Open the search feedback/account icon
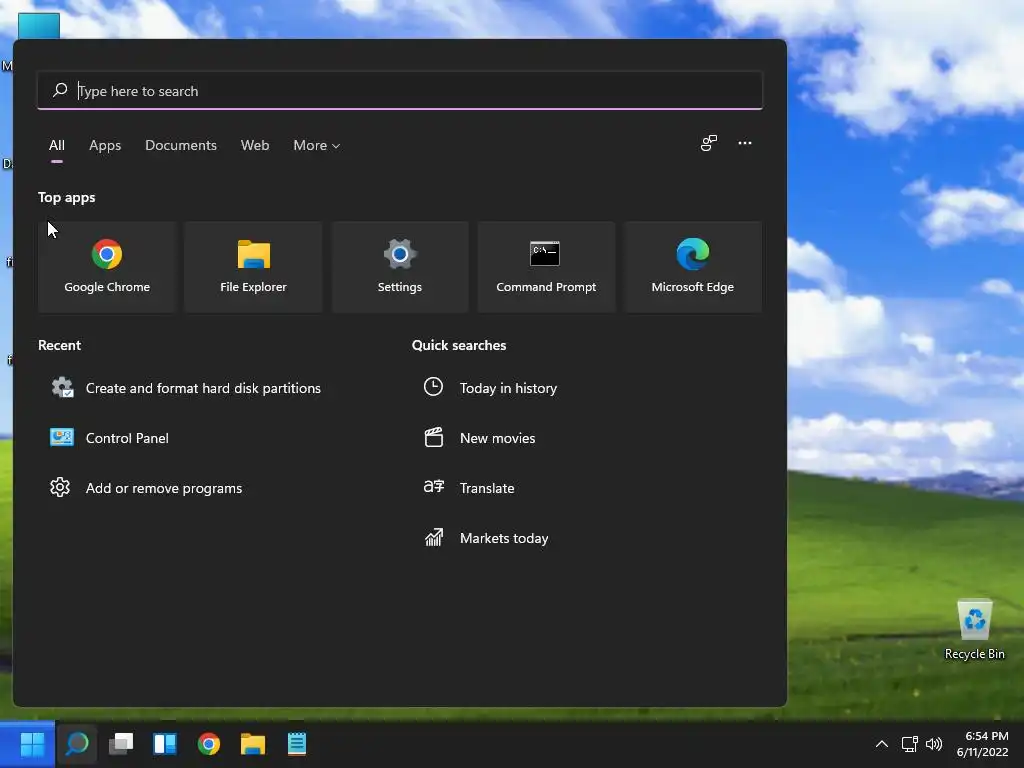The height and width of the screenshot is (768, 1024). (709, 143)
